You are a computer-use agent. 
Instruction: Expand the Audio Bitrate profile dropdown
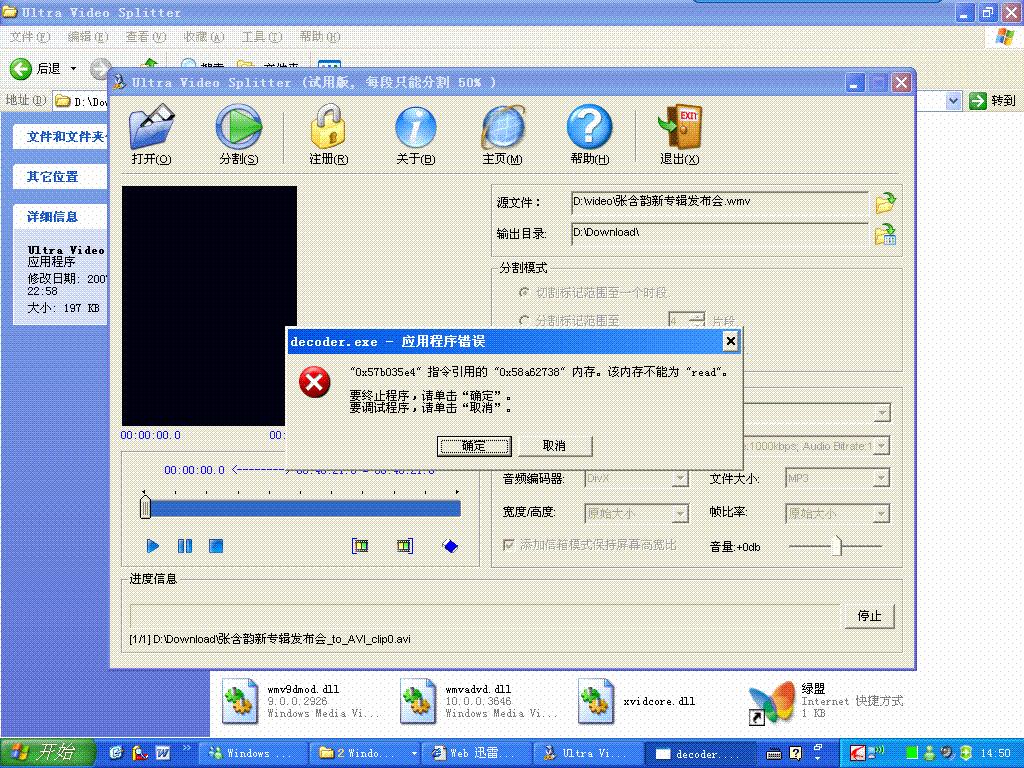tap(882, 446)
